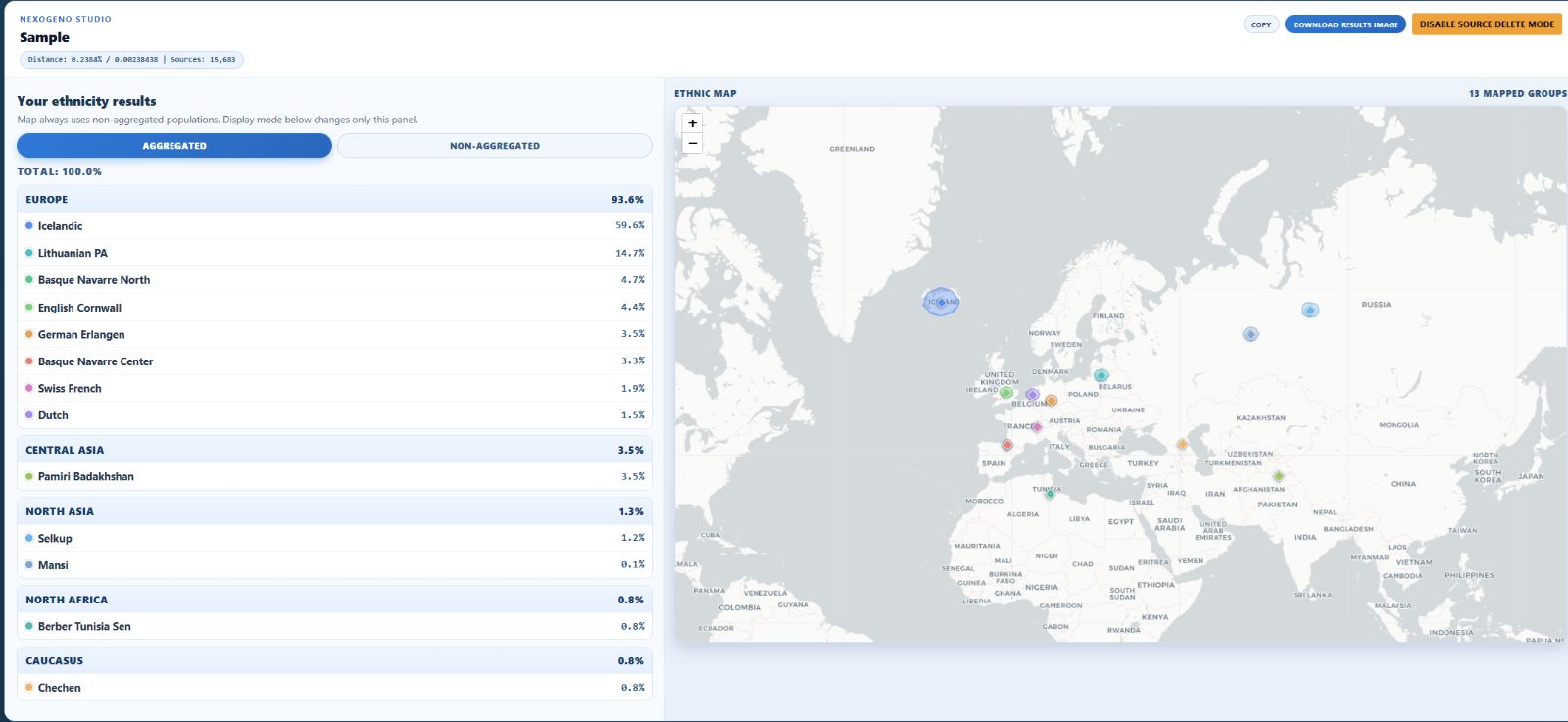The height and width of the screenshot is (722, 1568).
Task: Collapse the Europe region header
Action: pyautogui.click(x=334, y=200)
